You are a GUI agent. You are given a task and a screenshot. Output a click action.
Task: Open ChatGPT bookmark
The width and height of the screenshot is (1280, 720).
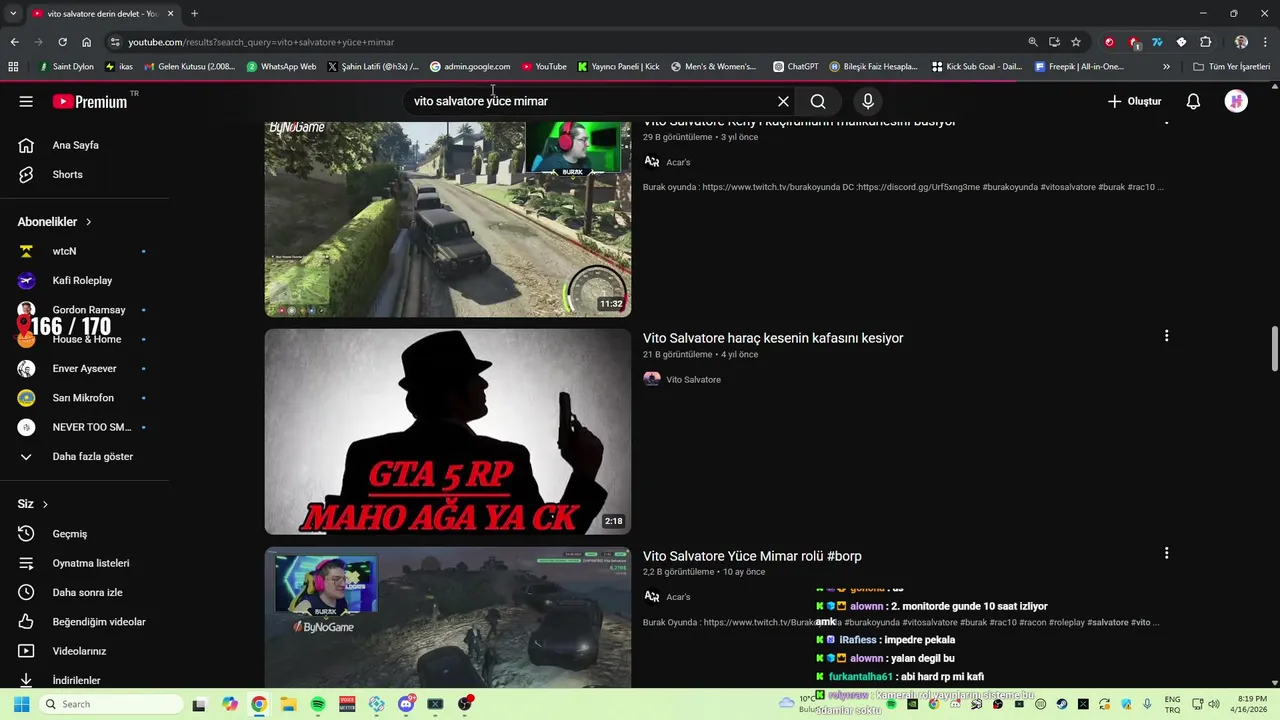(x=796, y=67)
